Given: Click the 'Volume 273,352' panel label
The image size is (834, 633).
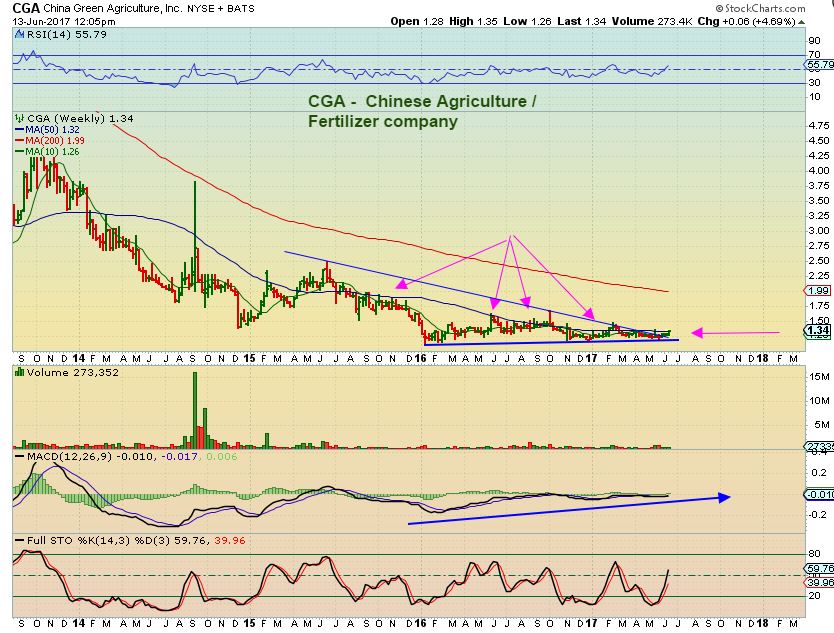Looking at the screenshot, I should coord(72,372).
